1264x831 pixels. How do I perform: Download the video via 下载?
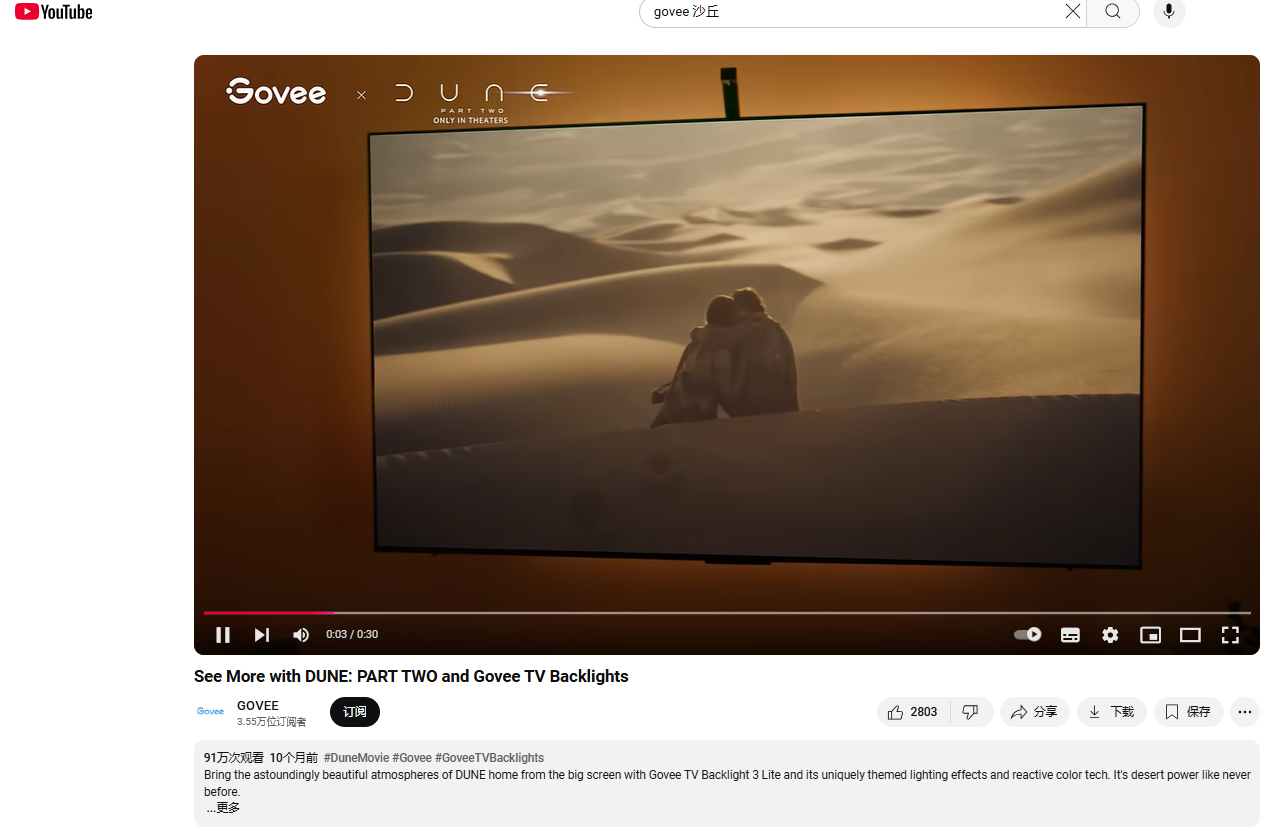point(1111,712)
